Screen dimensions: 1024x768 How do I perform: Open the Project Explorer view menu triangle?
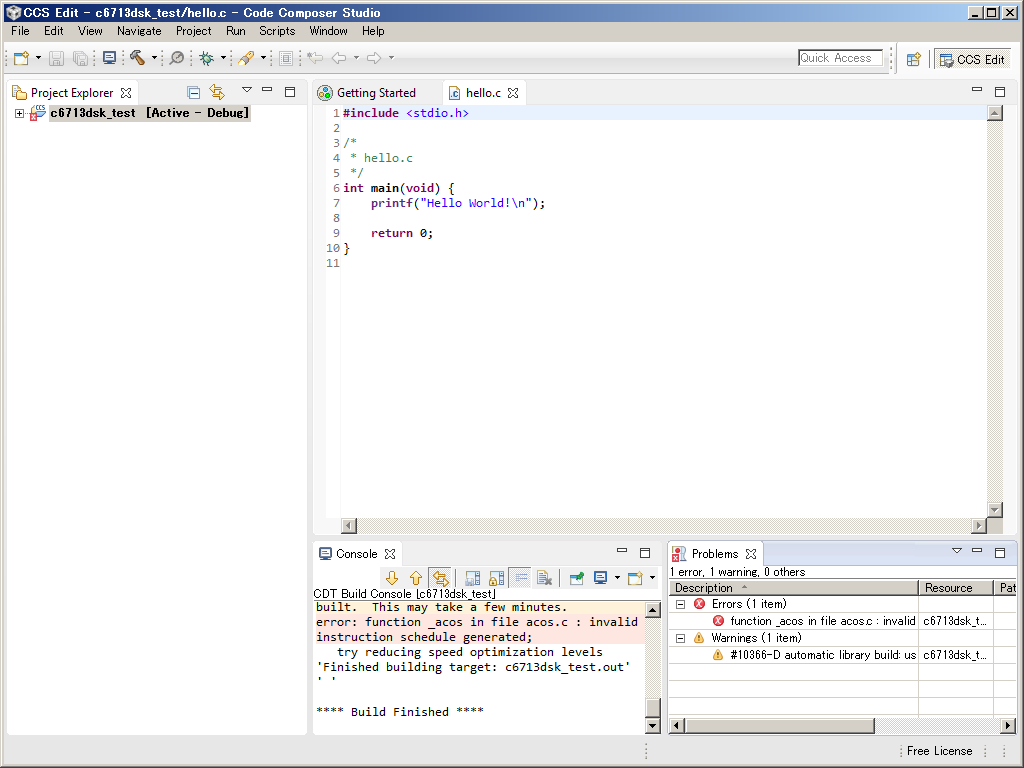click(247, 90)
